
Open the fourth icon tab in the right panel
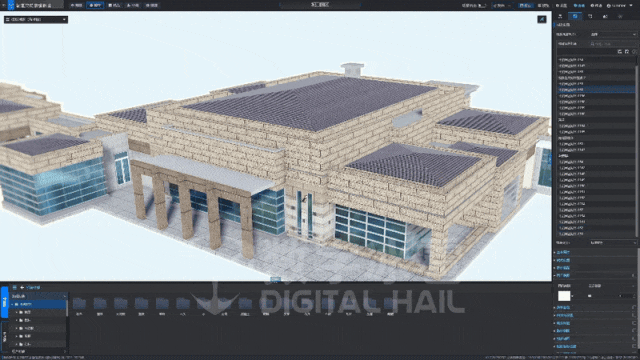[x=605, y=16]
